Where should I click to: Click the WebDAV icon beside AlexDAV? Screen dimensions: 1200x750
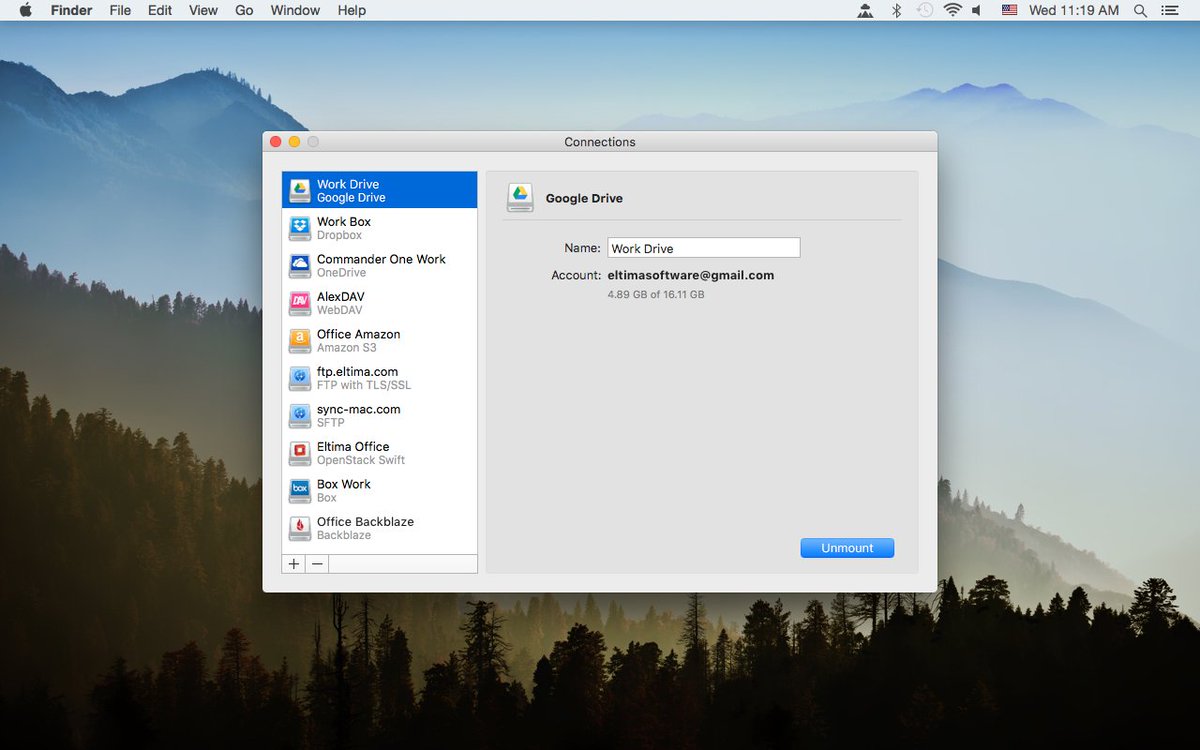300,303
